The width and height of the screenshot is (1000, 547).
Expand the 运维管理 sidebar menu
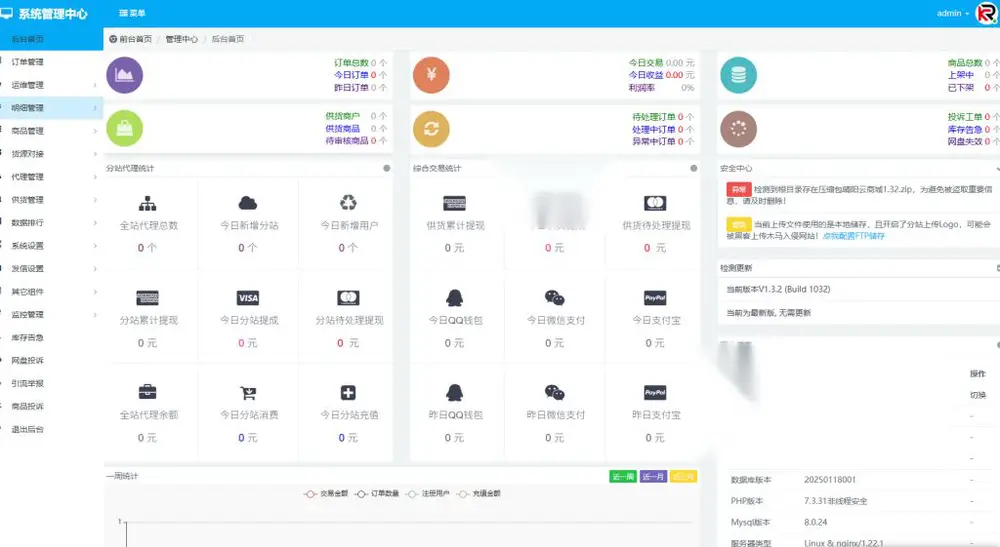[51, 85]
